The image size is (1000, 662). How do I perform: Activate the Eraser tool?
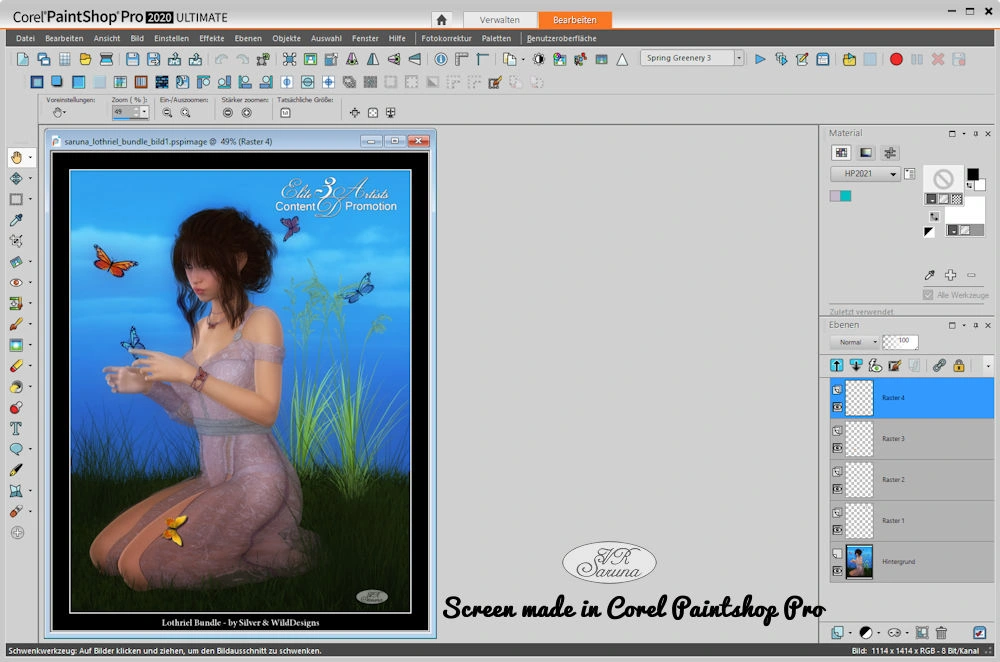(16, 366)
